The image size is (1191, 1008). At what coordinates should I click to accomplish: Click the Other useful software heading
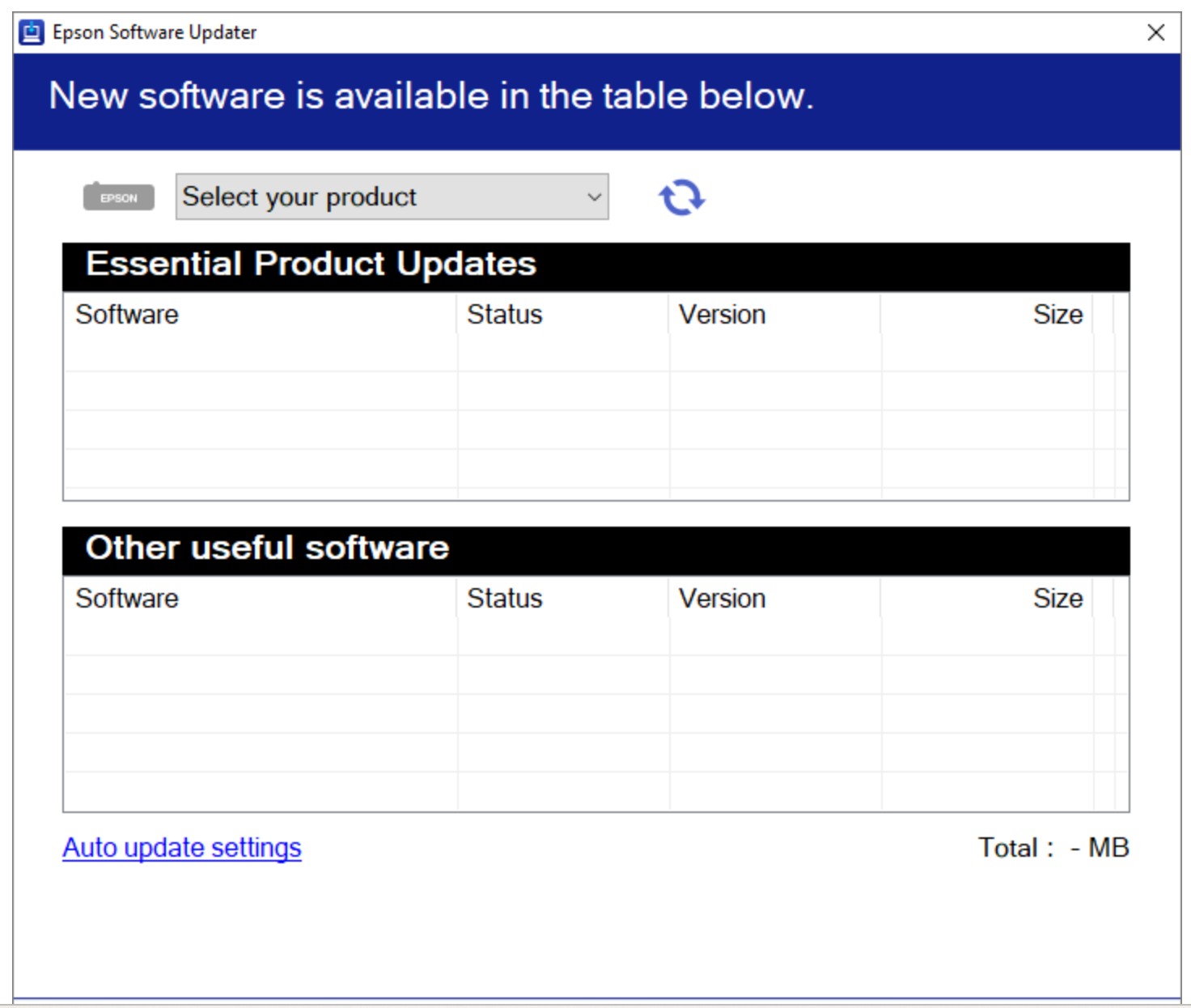coord(267,548)
